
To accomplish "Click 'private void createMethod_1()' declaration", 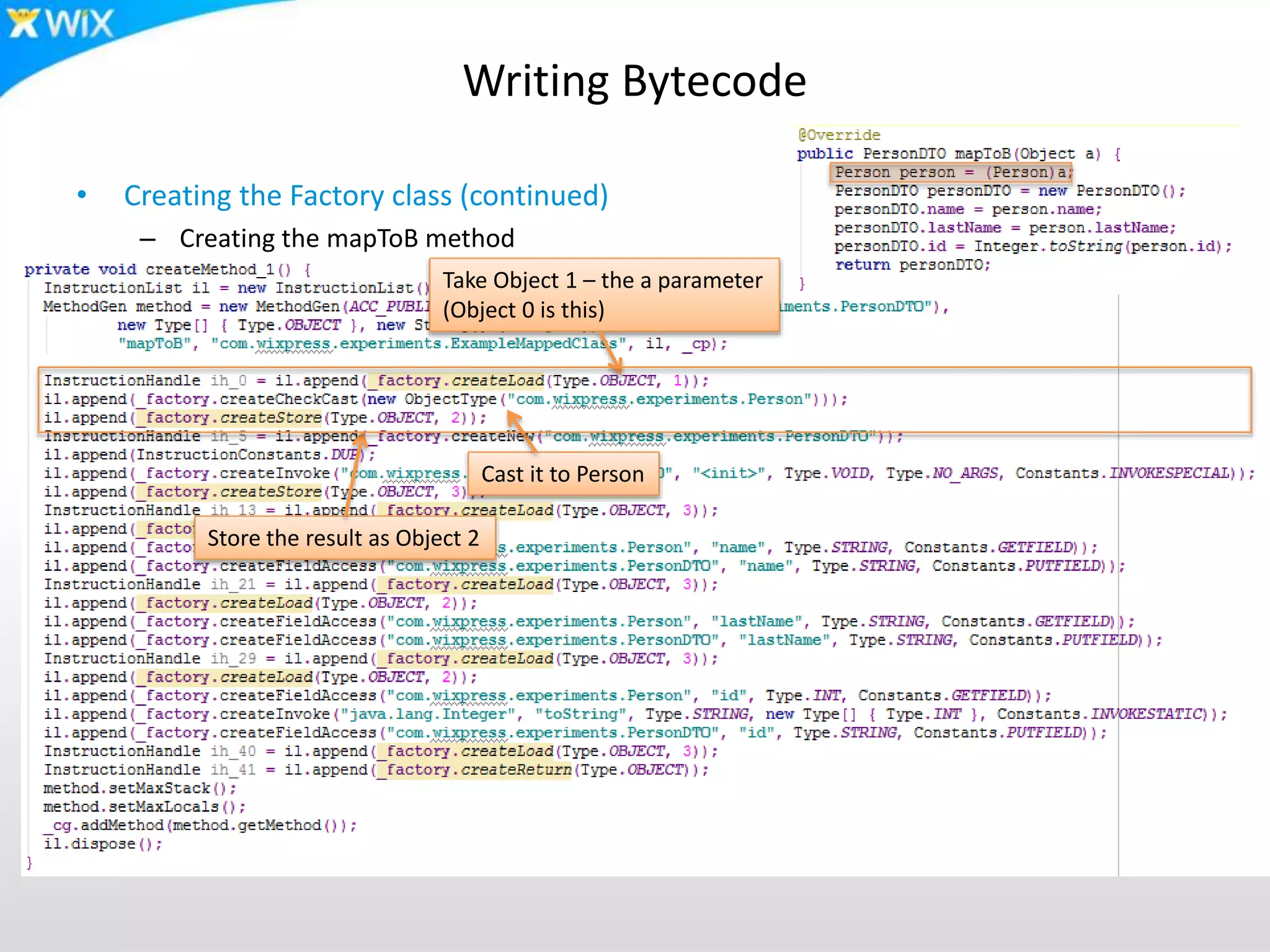I will pos(167,270).
